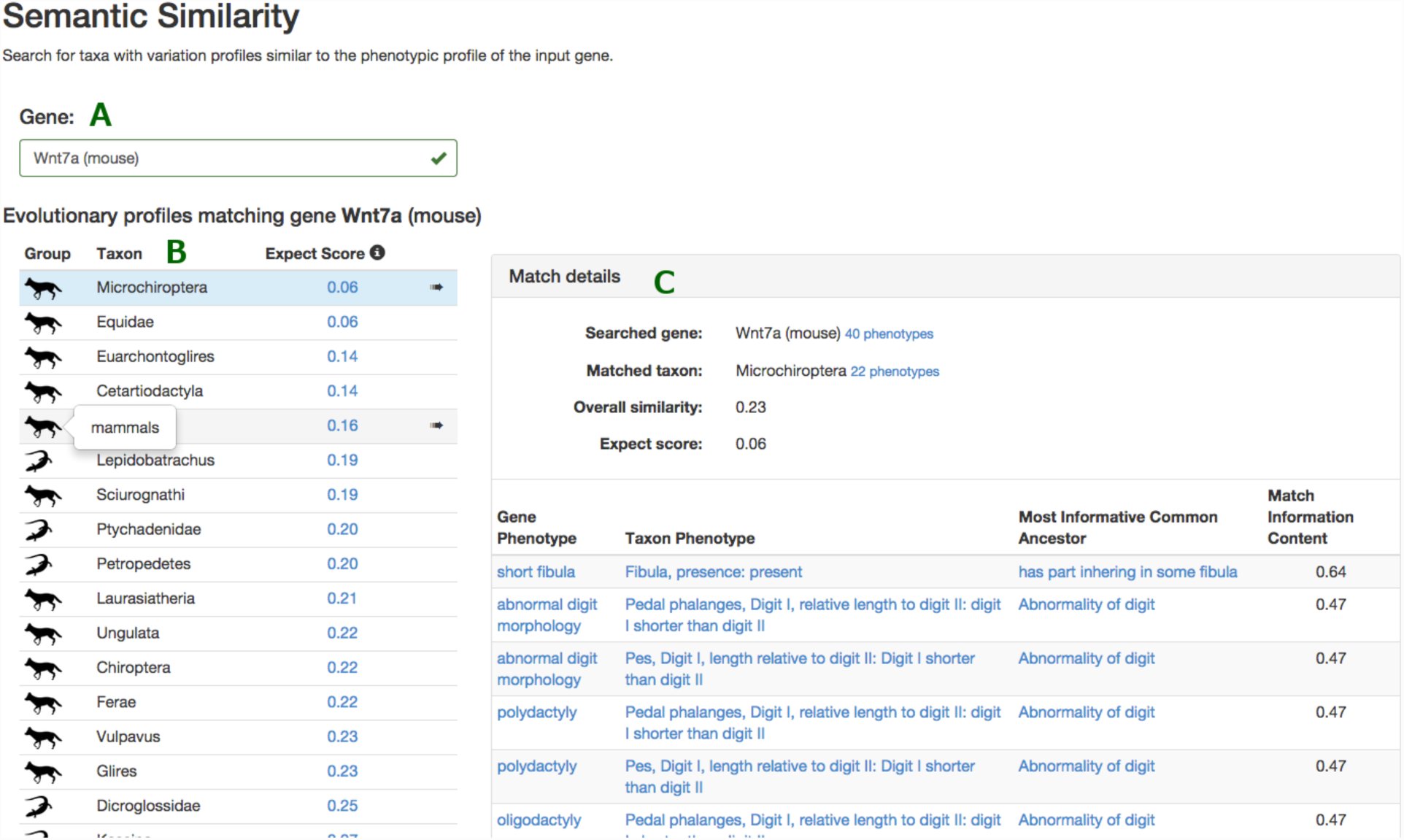This screenshot has width=1404, height=840.
Task: Select the Laurasiatheria taxon row
Action: [x=238, y=598]
